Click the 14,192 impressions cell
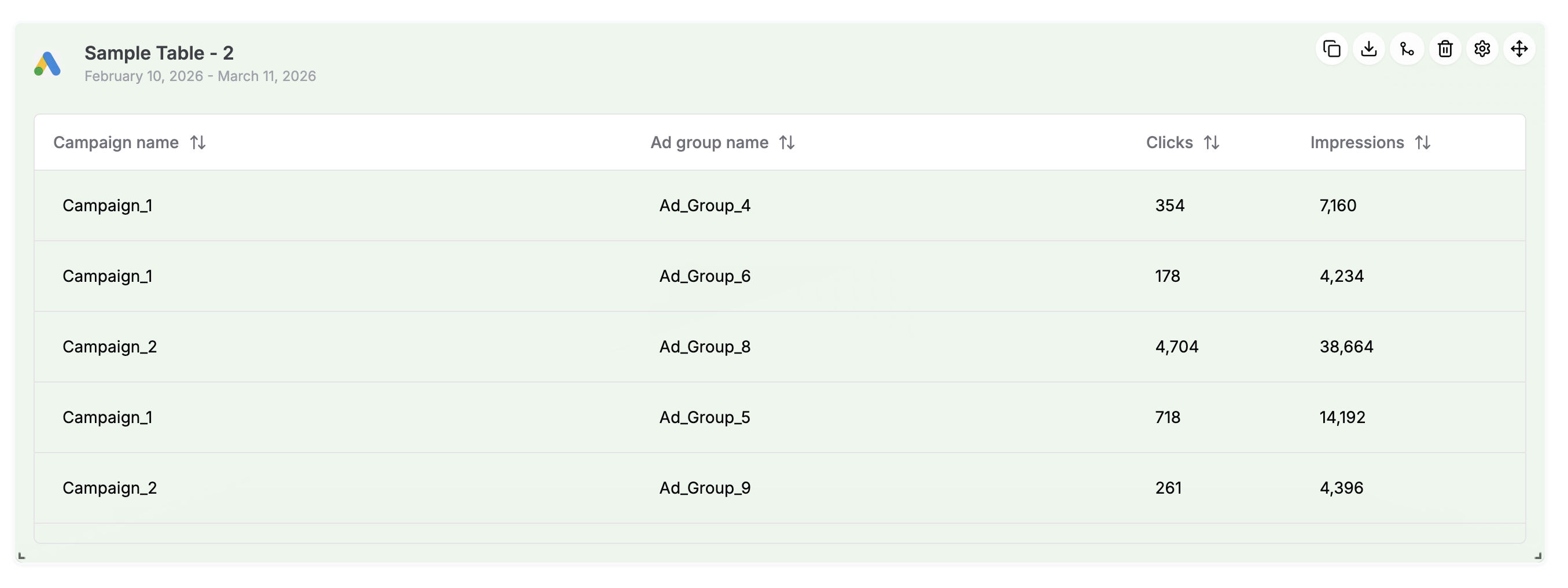Screen dimensions: 1568x588 click(x=1342, y=418)
